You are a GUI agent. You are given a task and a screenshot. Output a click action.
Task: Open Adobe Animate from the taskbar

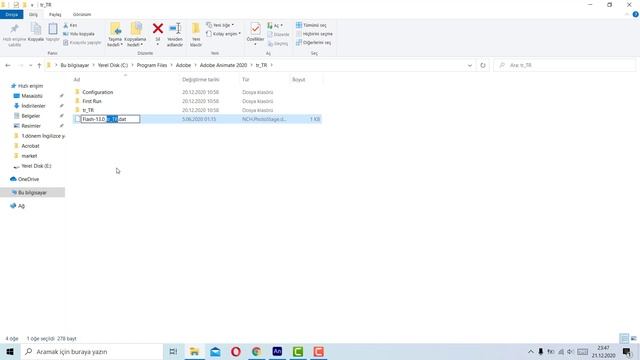point(277,351)
